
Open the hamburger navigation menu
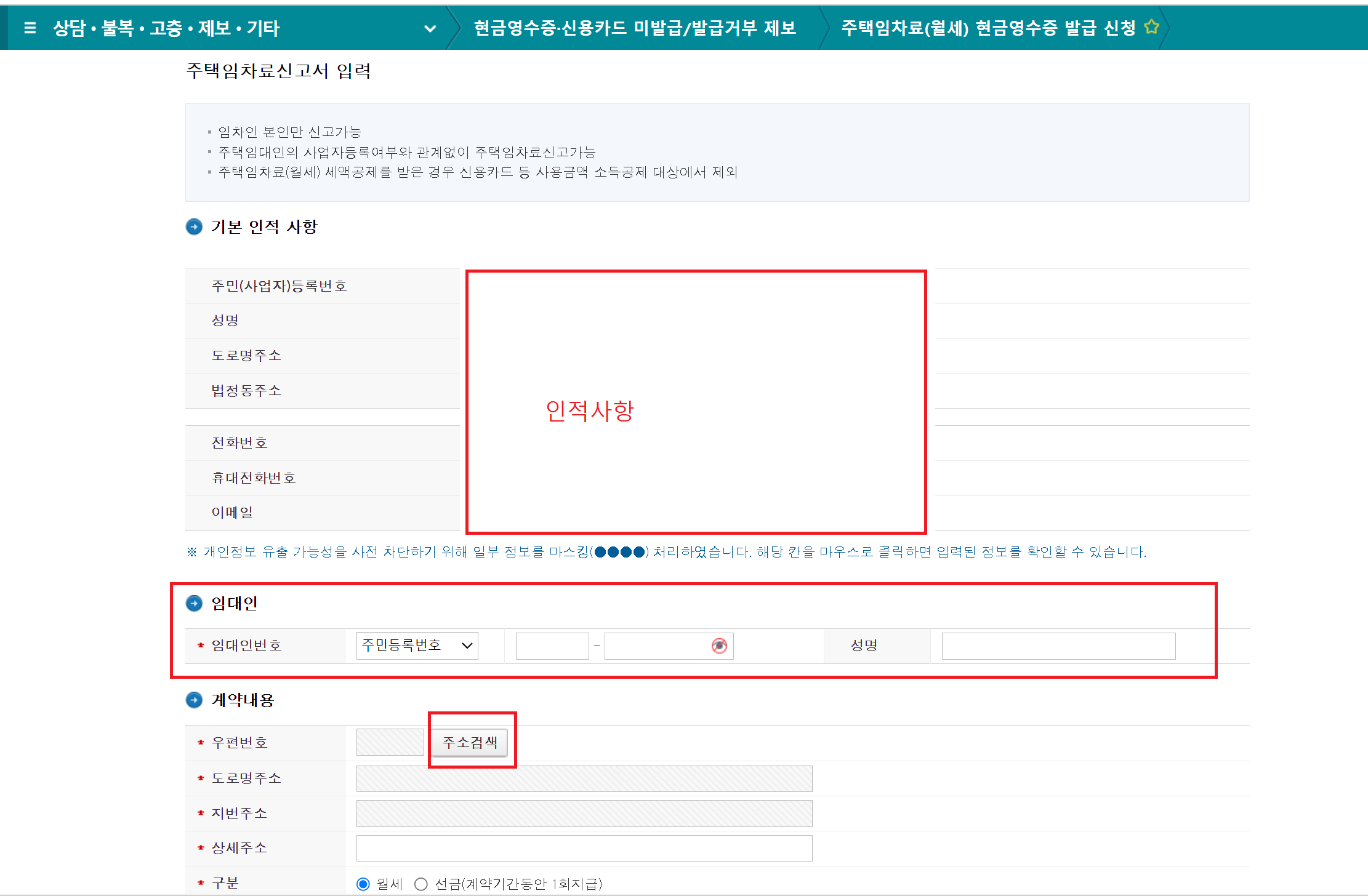[29, 27]
